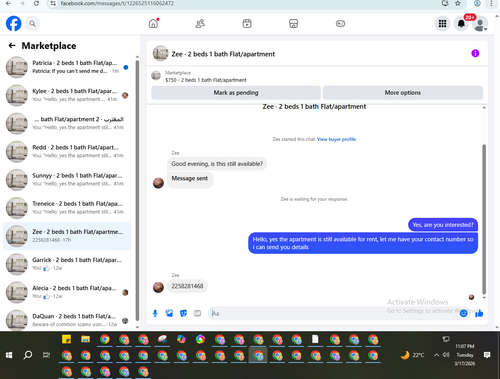Open Alecia's conversation
Viewport: 500px width, 379px height.
[x=67, y=292]
